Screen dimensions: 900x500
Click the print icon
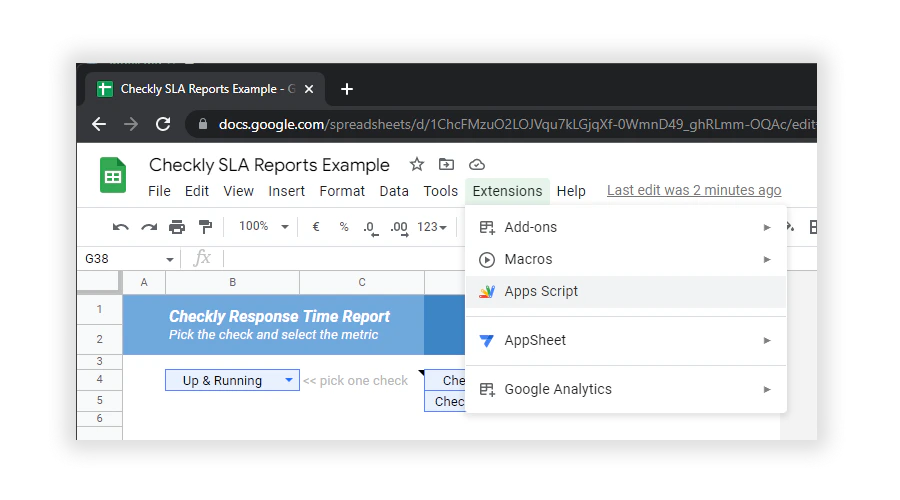coord(177,227)
